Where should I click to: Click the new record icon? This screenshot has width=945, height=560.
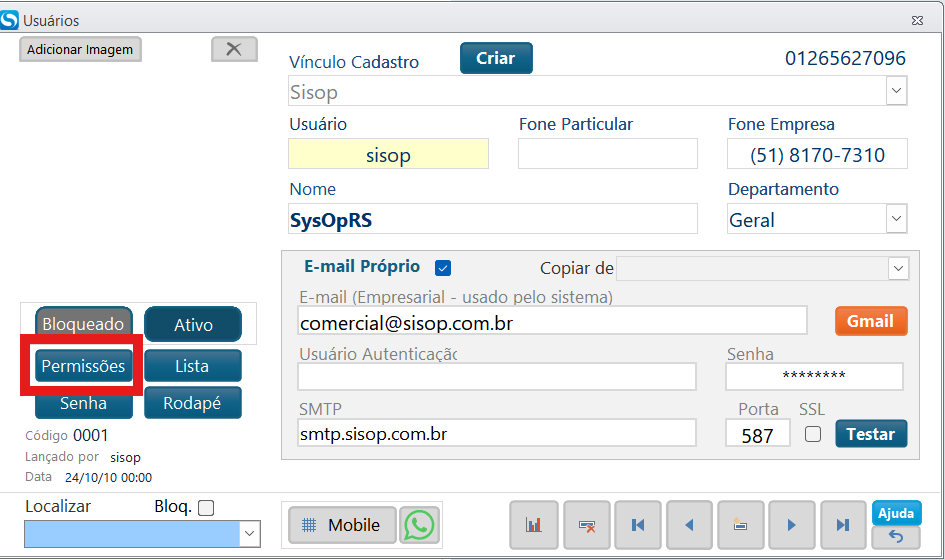click(x=740, y=525)
